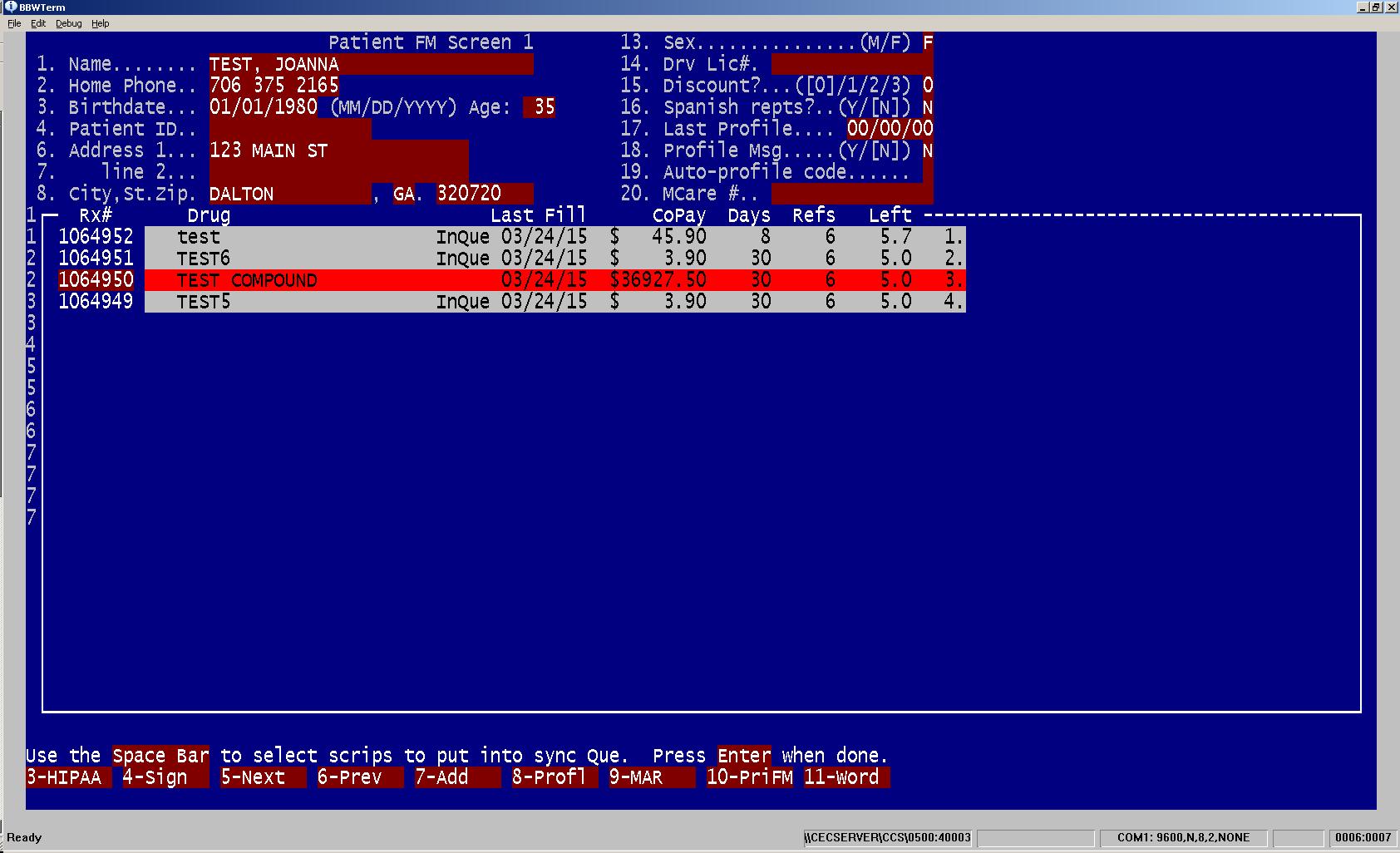The image size is (1400, 853).
Task: Click the 3-HIPAA function key
Action: click(x=69, y=777)
